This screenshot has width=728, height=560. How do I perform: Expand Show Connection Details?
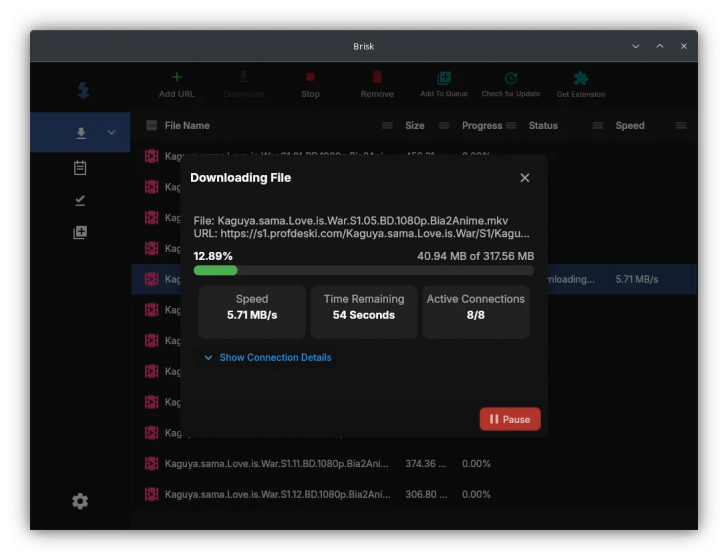point(275,358)
